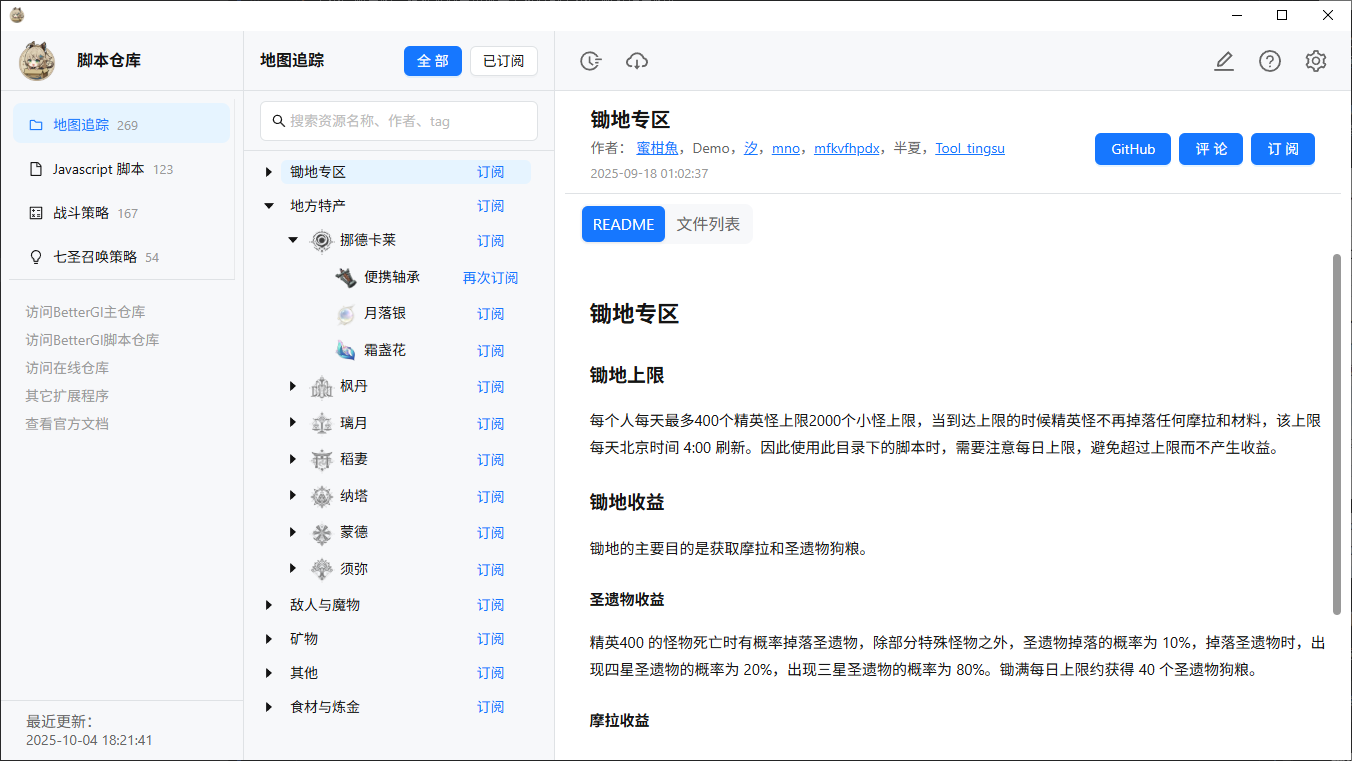Switch filter to 已订阅
The image size is (1352, 761).
[x=503, y=60]
